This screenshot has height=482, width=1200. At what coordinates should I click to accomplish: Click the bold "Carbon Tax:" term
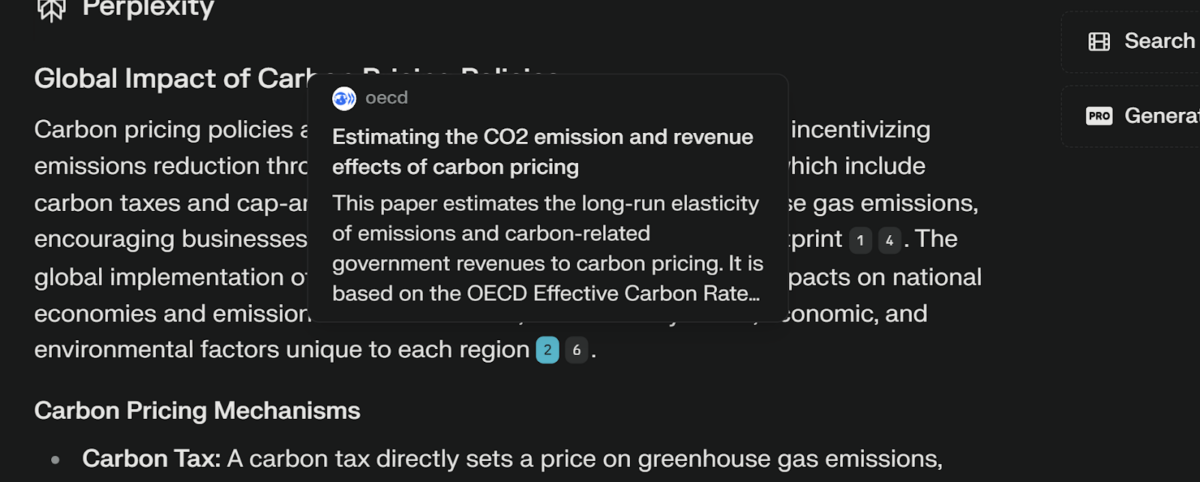[151, 459]
